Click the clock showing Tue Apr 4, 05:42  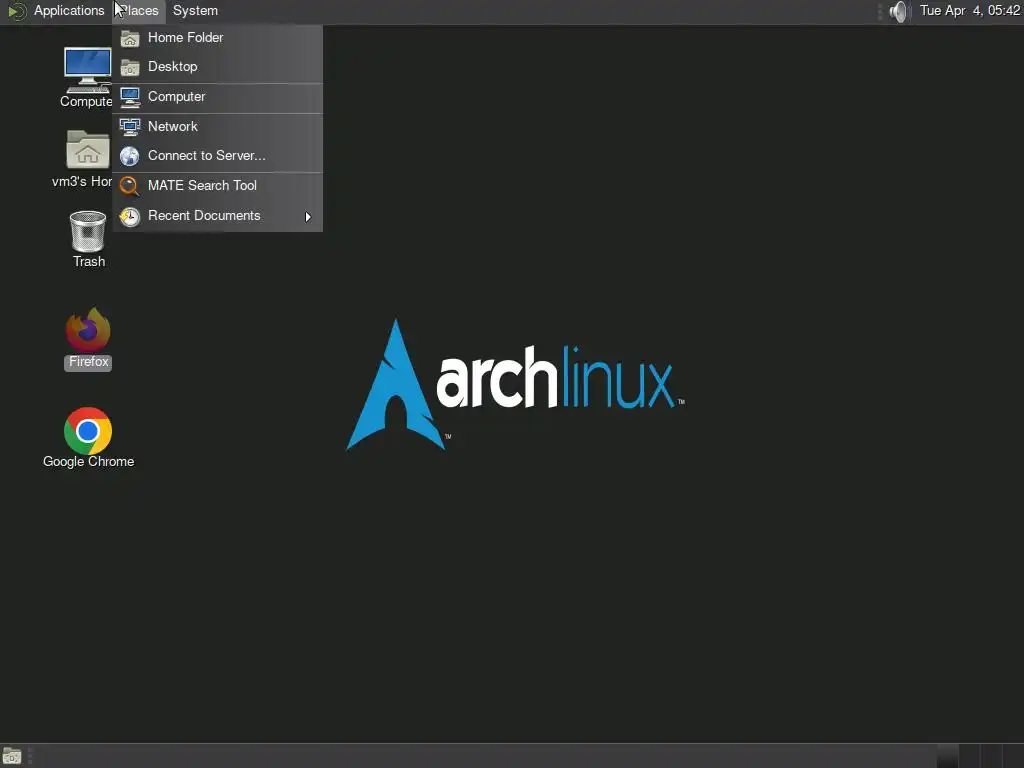(969, 10)
